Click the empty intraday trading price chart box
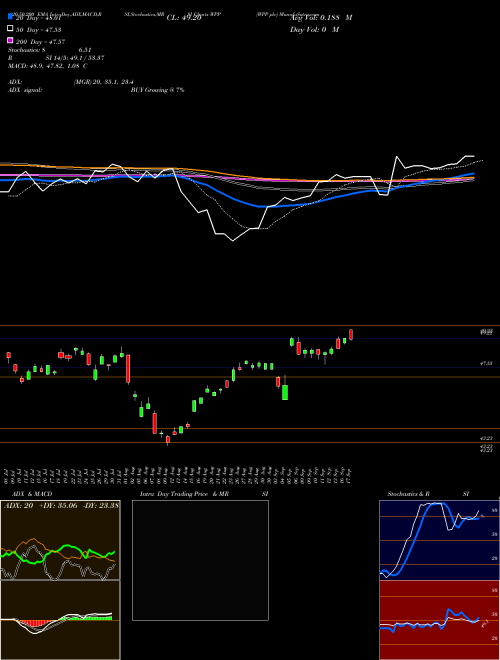The height and width of the screenshot is (660, 500). (x=200, y=560)
